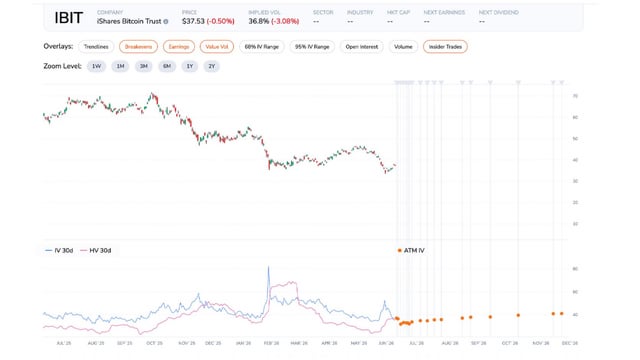Click the (-0.50%) price change
Screen dimensions: 640x360
(220, 21)
